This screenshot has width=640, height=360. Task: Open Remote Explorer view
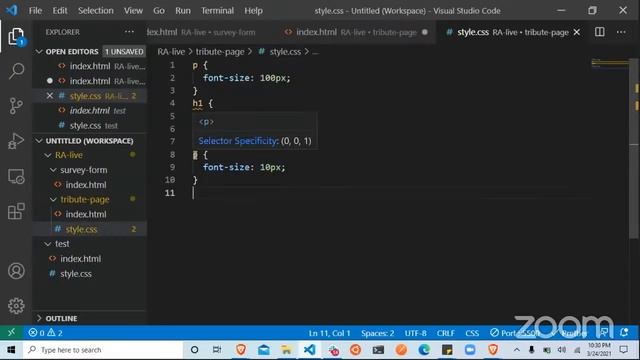pos(16,176)
